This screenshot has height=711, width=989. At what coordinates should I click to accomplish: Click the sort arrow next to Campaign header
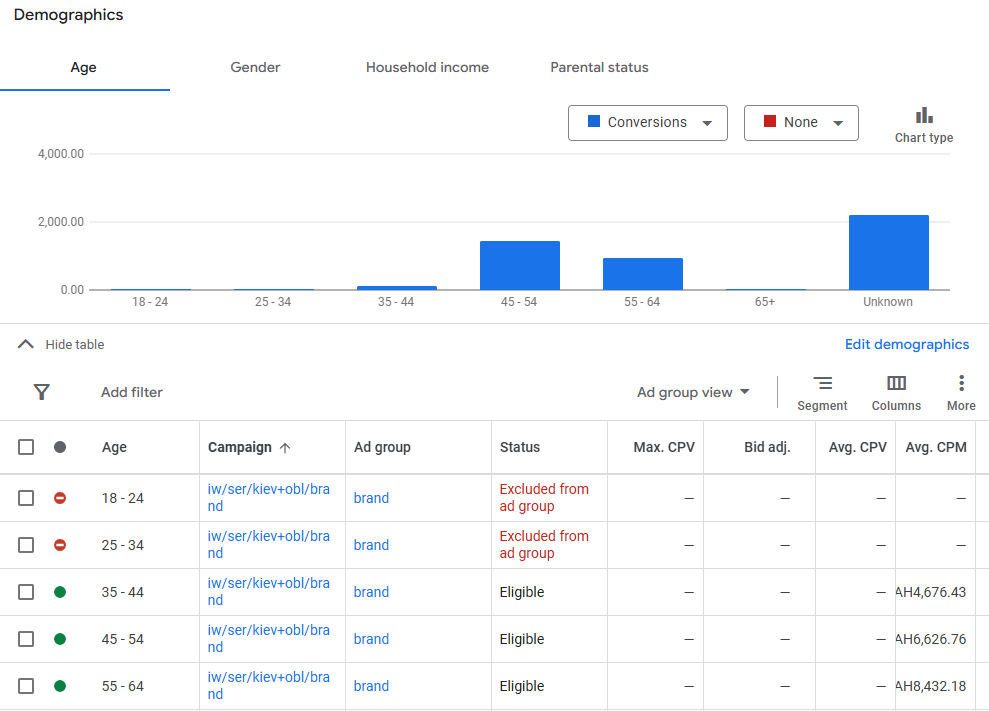[285, 448]
